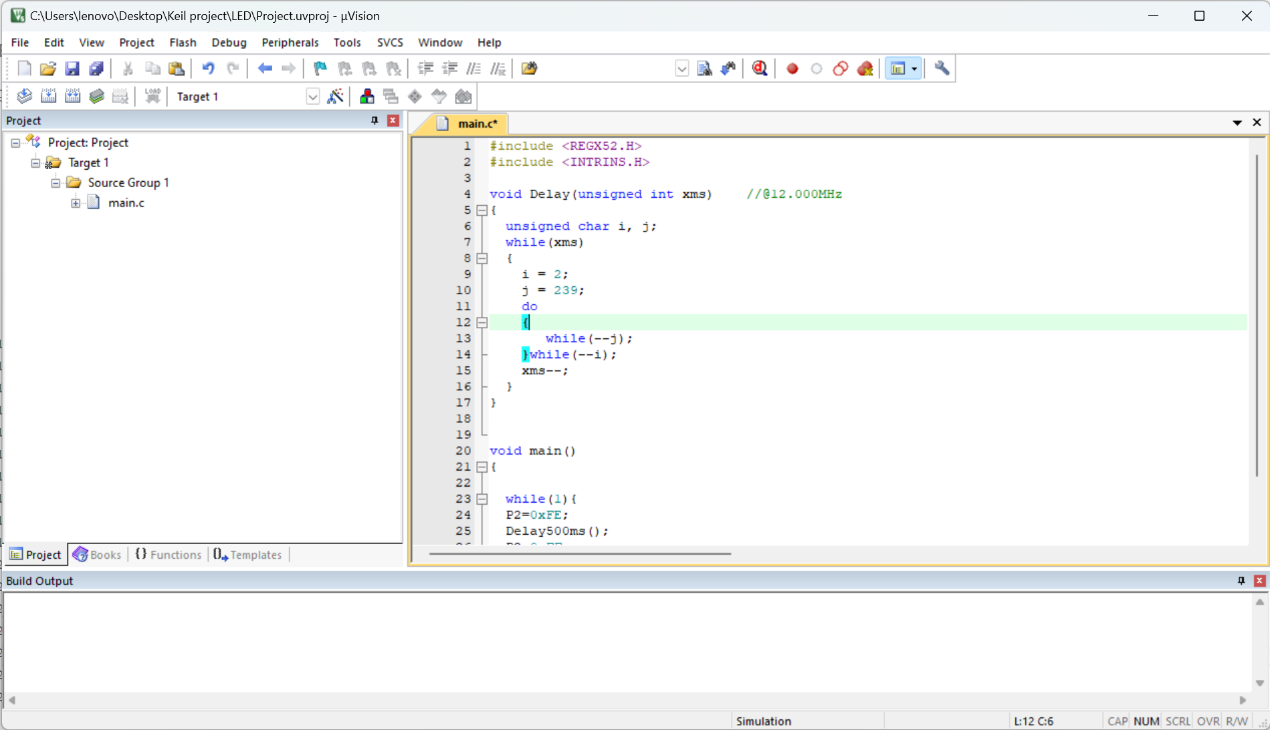Open Manage Project Items with colored blocks icon

pos(367,97)
